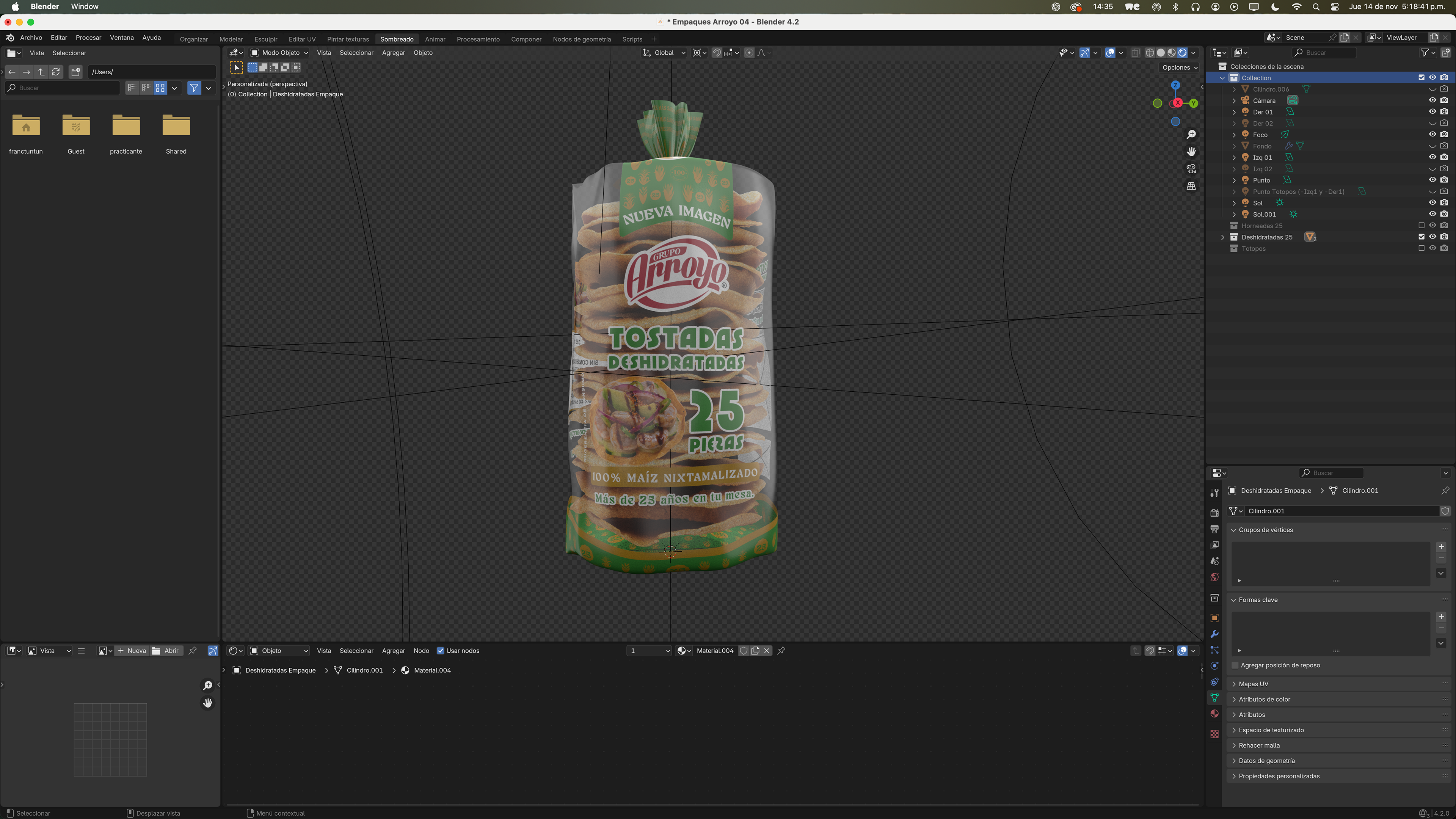The image size is (1456, 819).
Task: Toggle viewport overlays display
Action: point(1110,53)
